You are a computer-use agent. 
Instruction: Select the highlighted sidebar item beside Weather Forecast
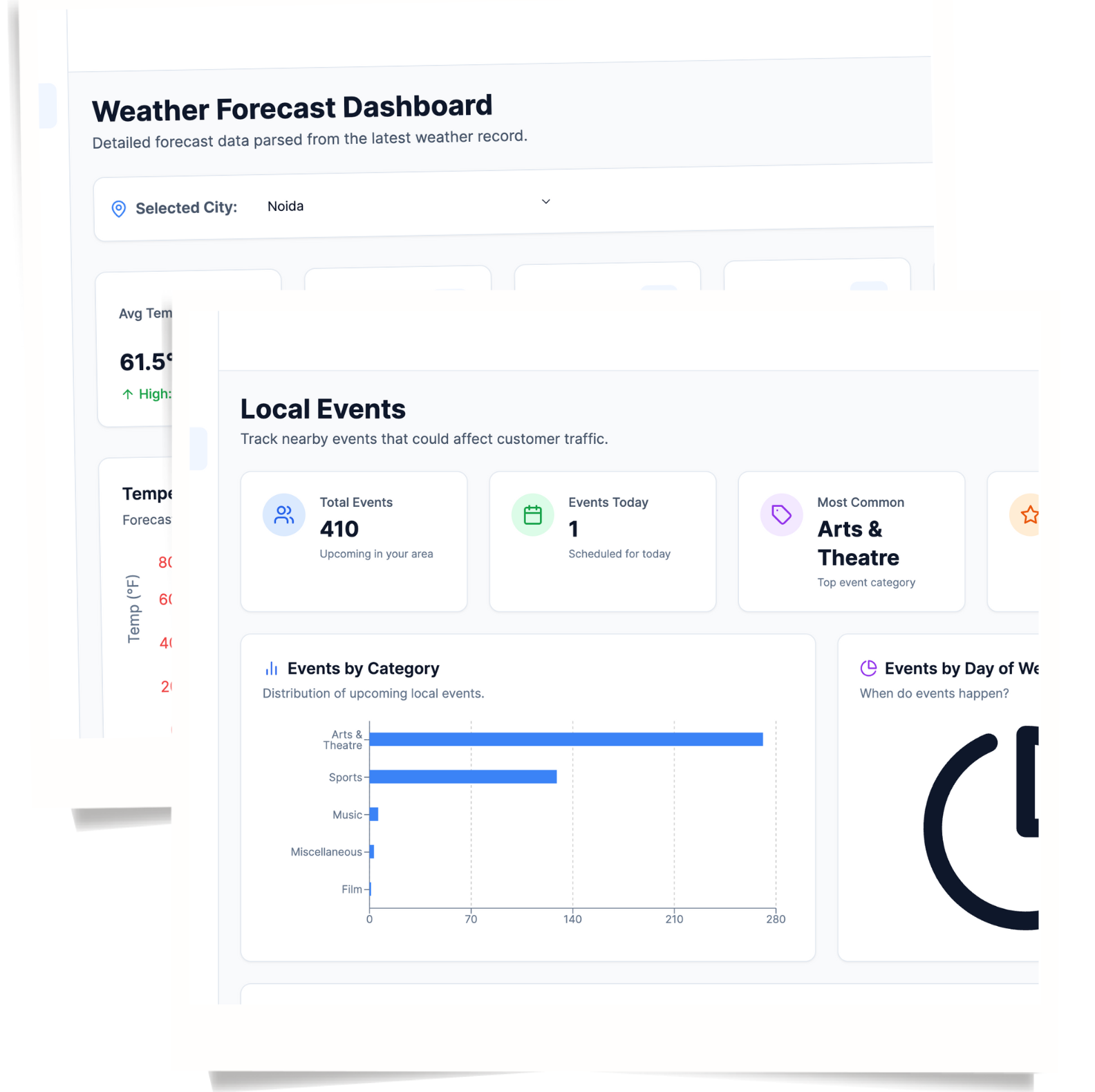[x=48, y=106]
